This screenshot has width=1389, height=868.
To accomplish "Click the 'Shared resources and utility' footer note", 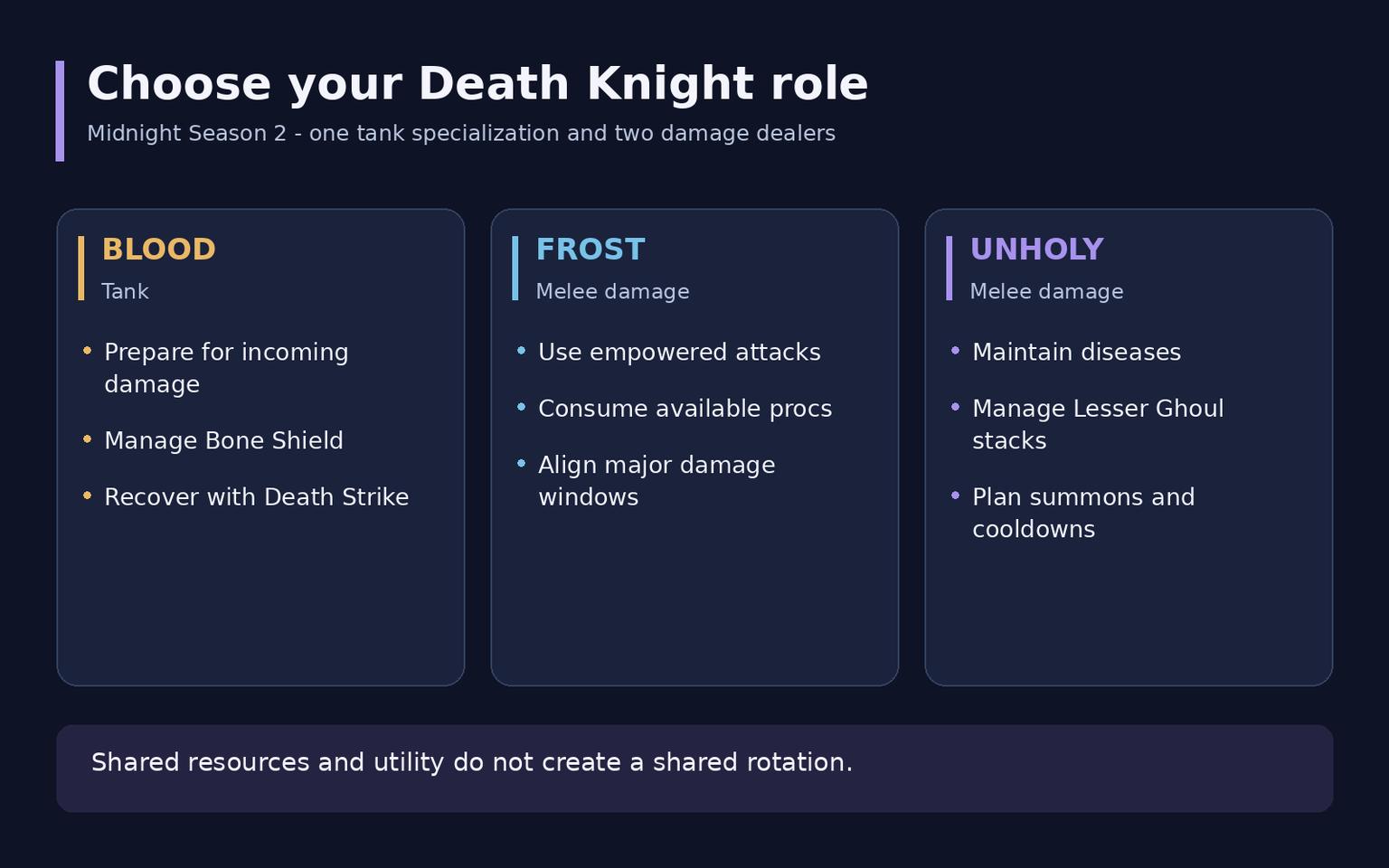I will pyautogui.click(x=472, y=762).
